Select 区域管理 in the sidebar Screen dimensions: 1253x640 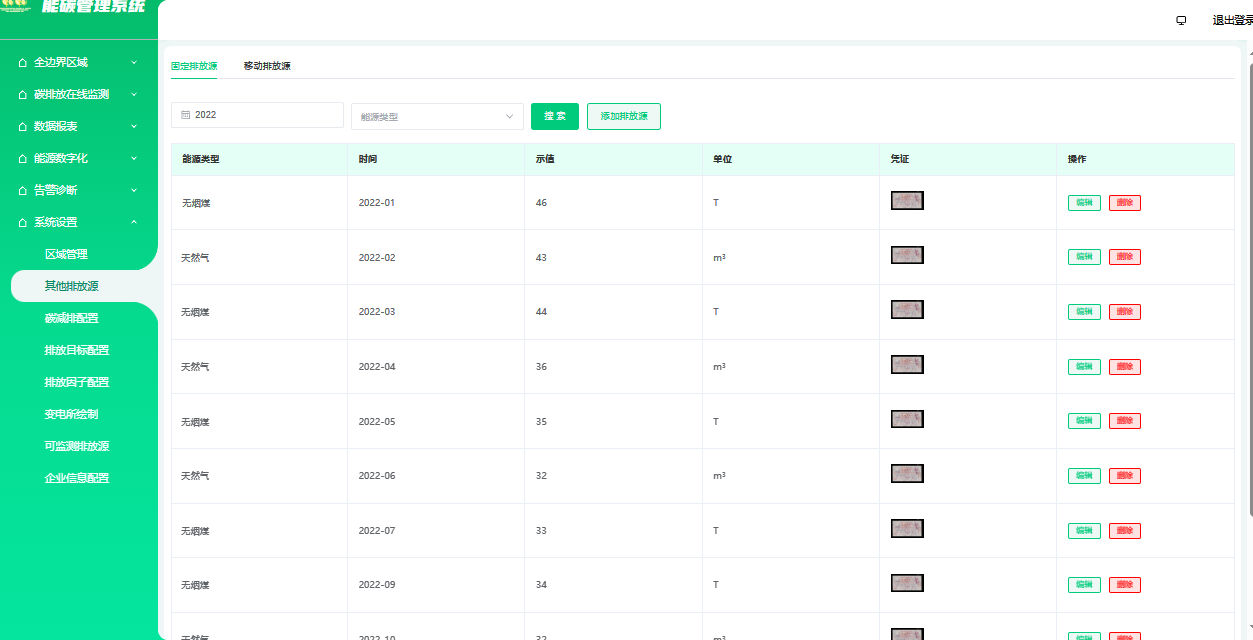tap(66, 254)
